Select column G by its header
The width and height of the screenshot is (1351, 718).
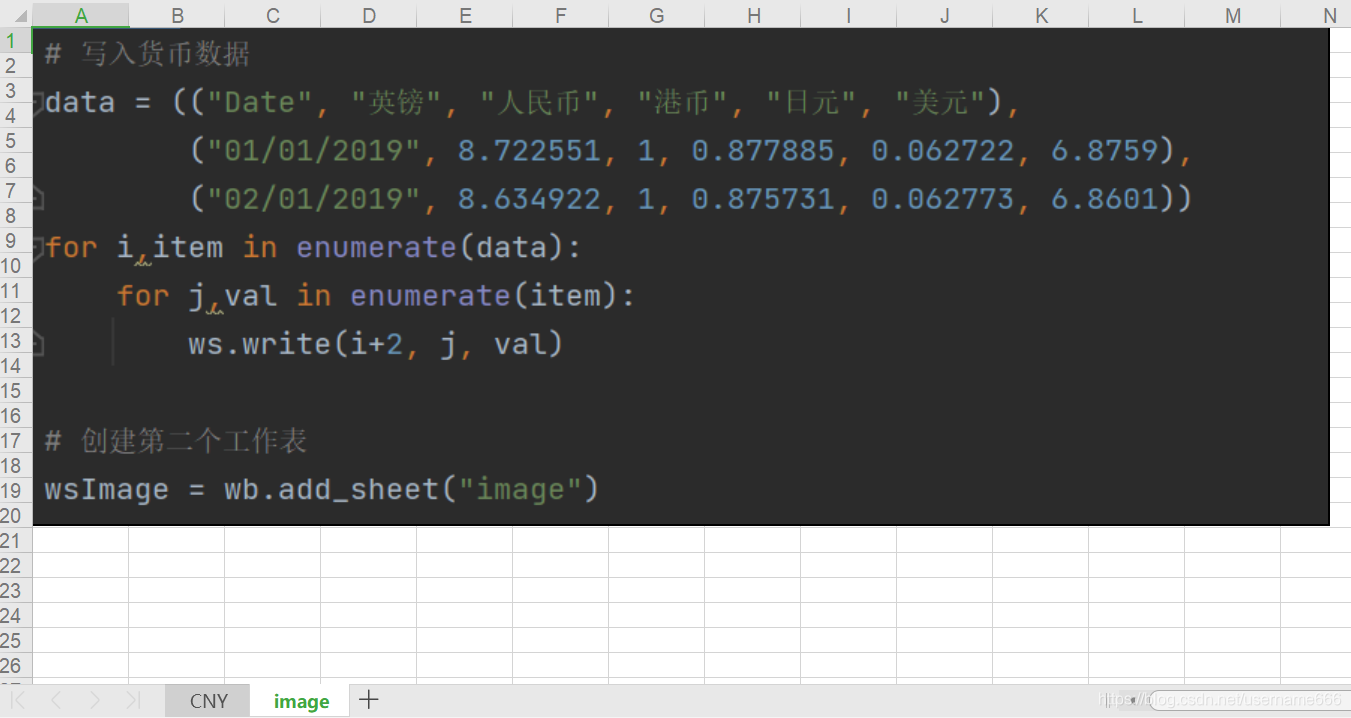coord(656,16)
